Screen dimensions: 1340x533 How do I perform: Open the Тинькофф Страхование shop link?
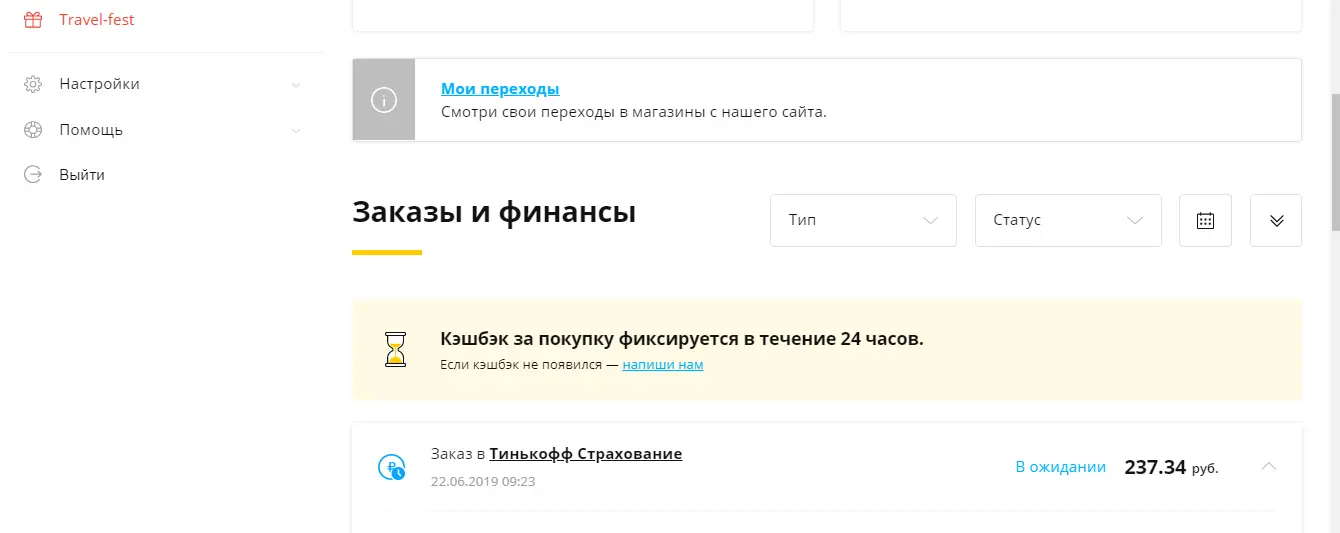pyautogui.click(x=586, y=454)
